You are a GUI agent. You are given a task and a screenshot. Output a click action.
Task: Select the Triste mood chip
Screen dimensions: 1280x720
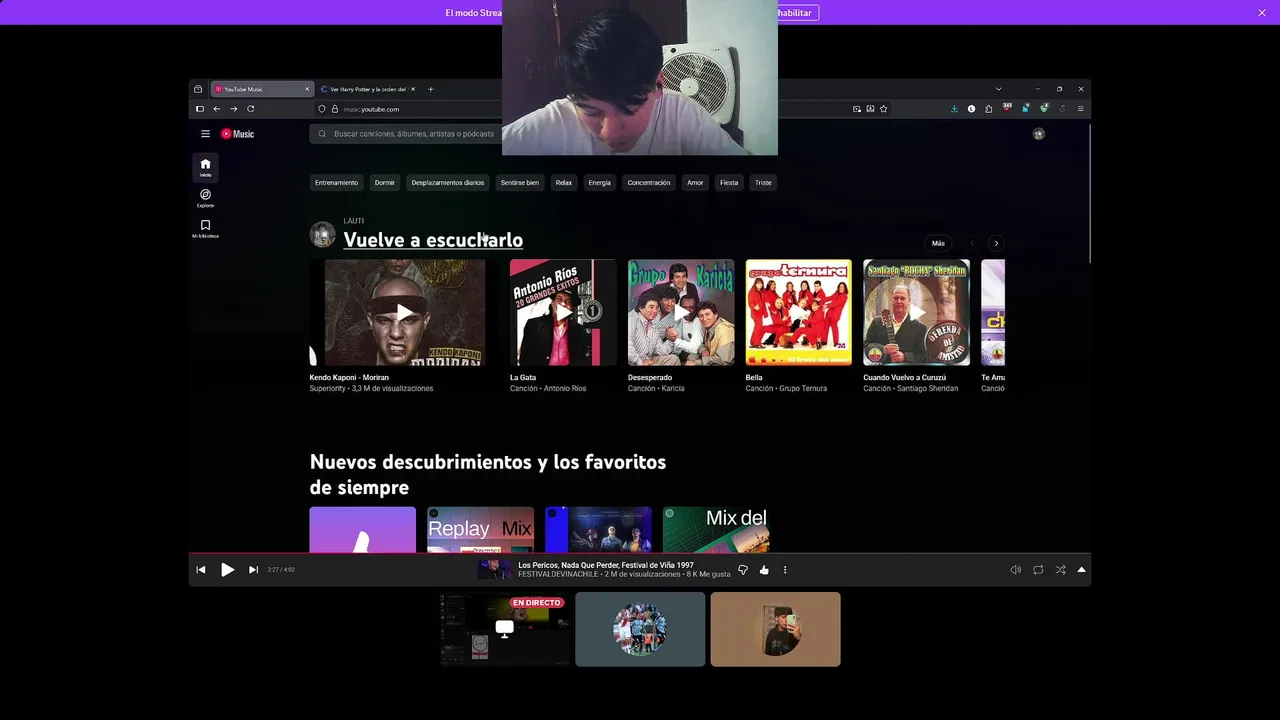pyautogui.click(x=764, y=183)
